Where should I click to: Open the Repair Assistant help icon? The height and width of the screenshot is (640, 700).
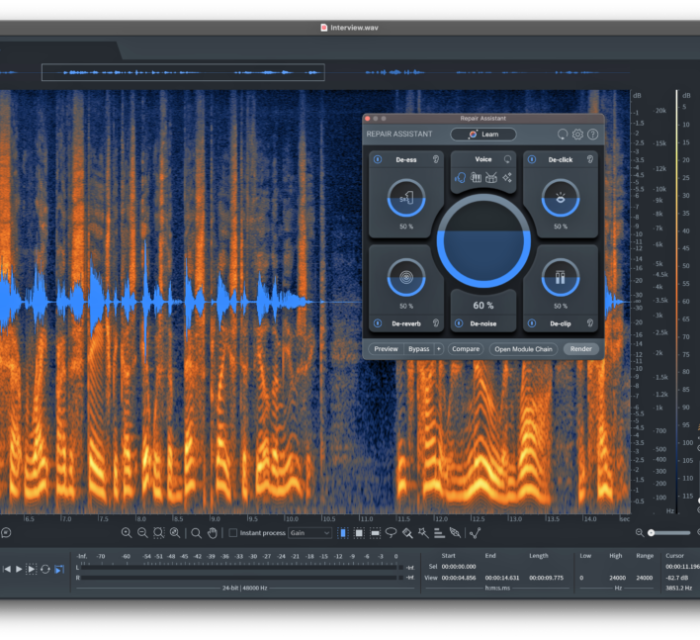pos(592,134)
